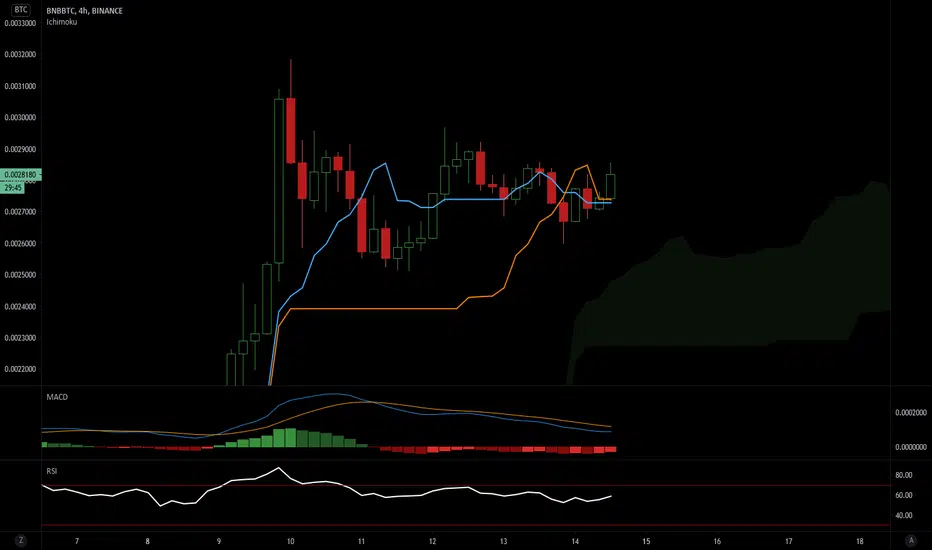Image resolution: width=932 pixels, height=550 pixels.
Task: Select the Ichimoku indicator label
Action: point(62,22)
